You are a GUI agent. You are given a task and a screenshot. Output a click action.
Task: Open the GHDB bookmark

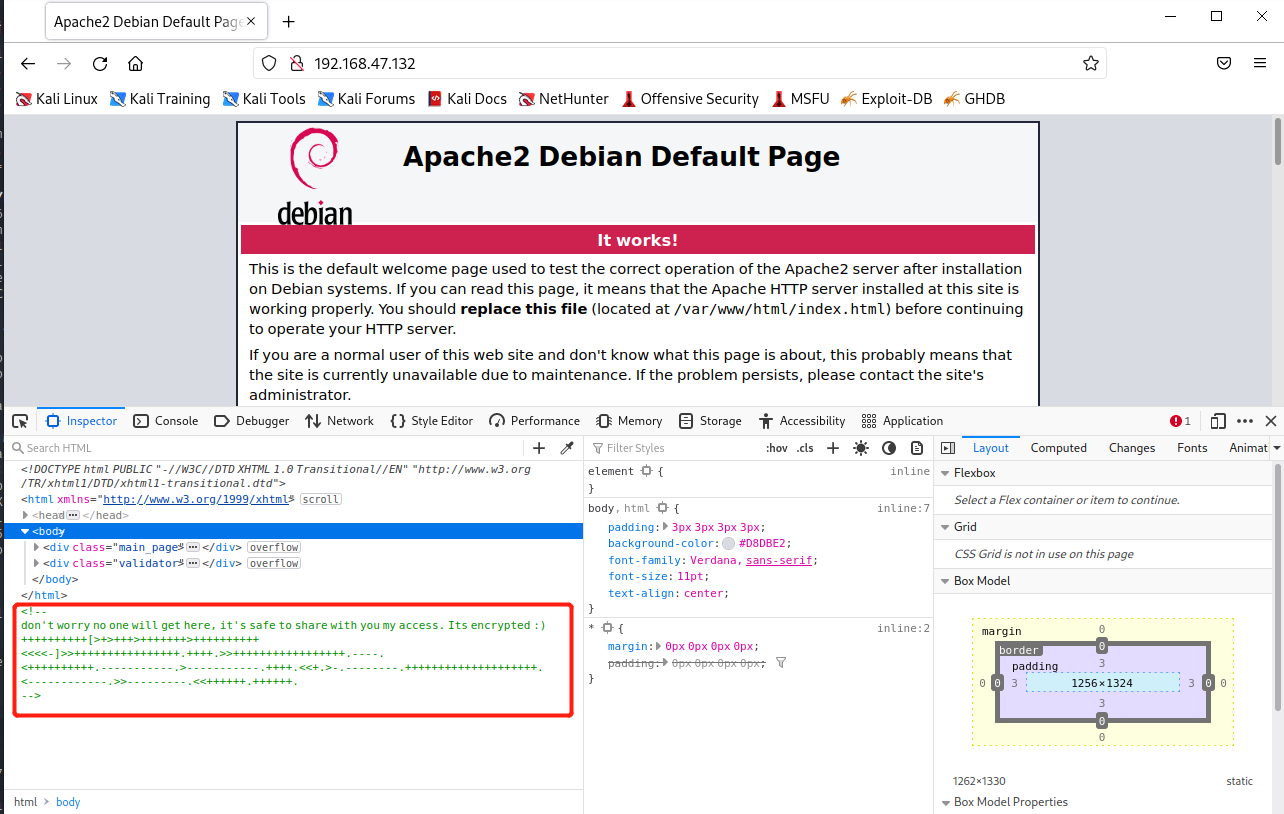click(x=974, y=99)
